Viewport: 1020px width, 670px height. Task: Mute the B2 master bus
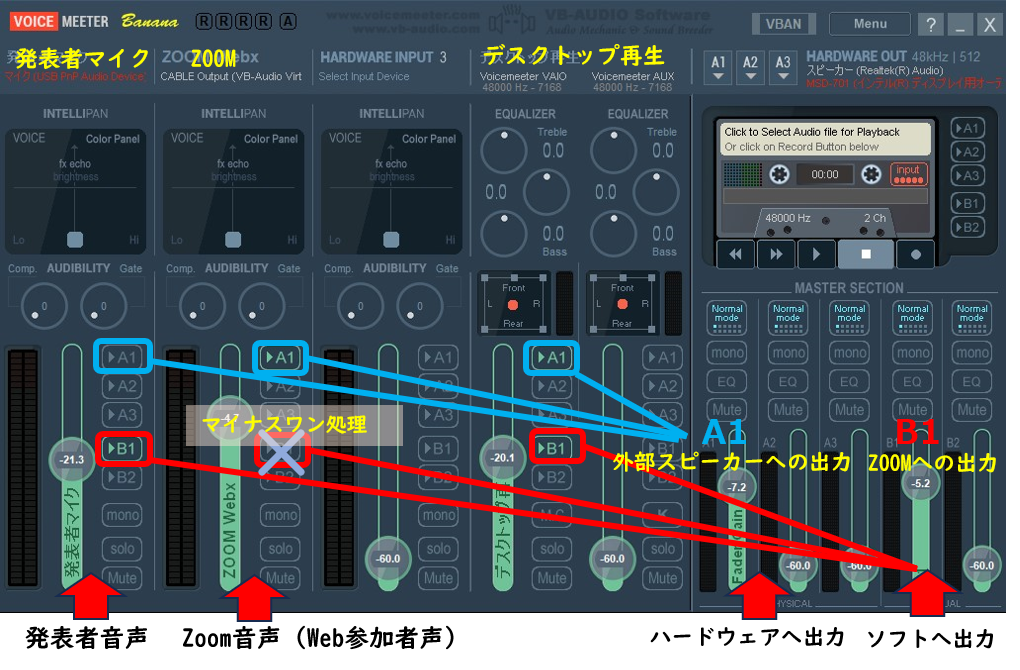(x=972, y=410)
